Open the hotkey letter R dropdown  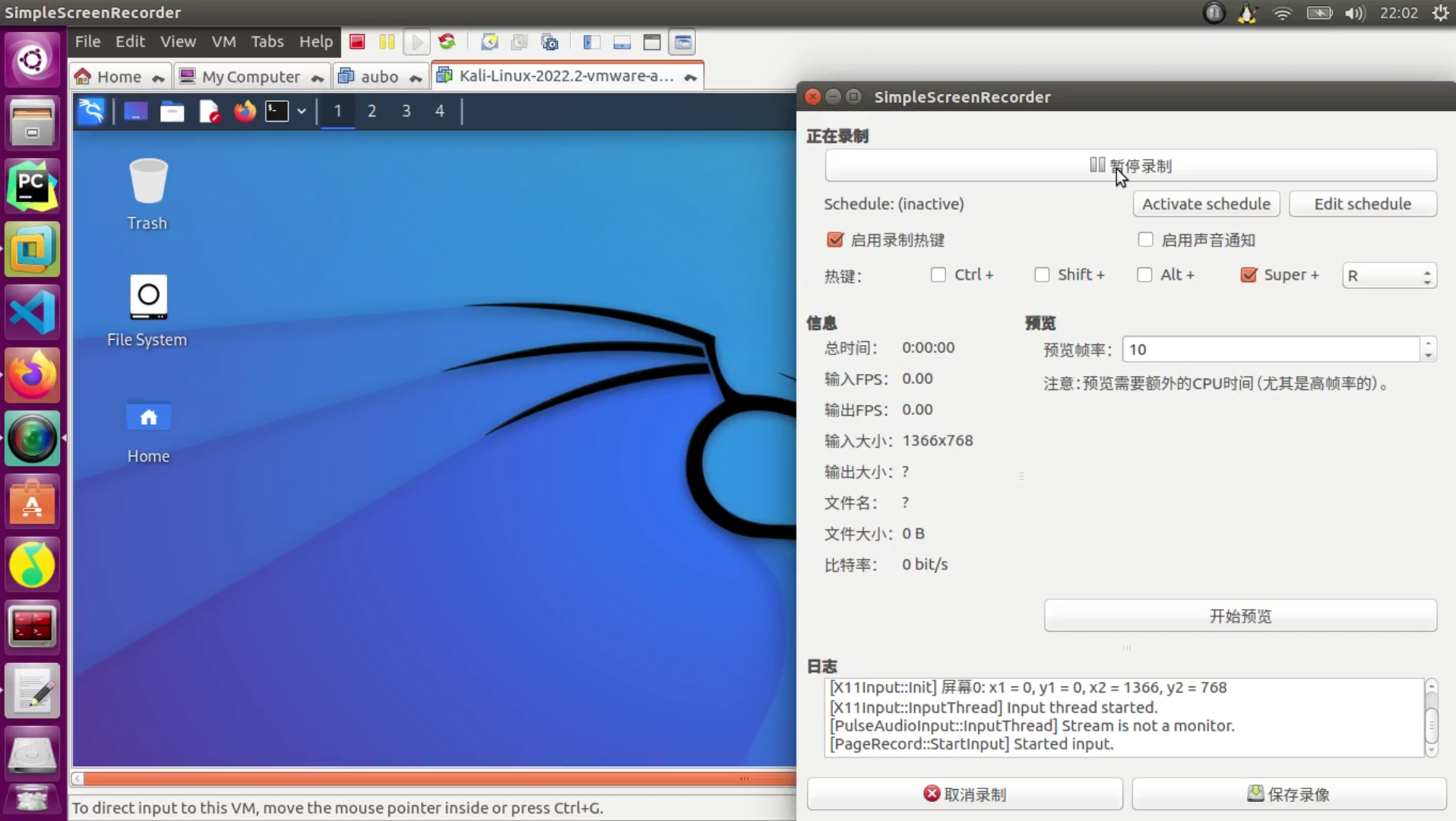[x=1389, y=276]
